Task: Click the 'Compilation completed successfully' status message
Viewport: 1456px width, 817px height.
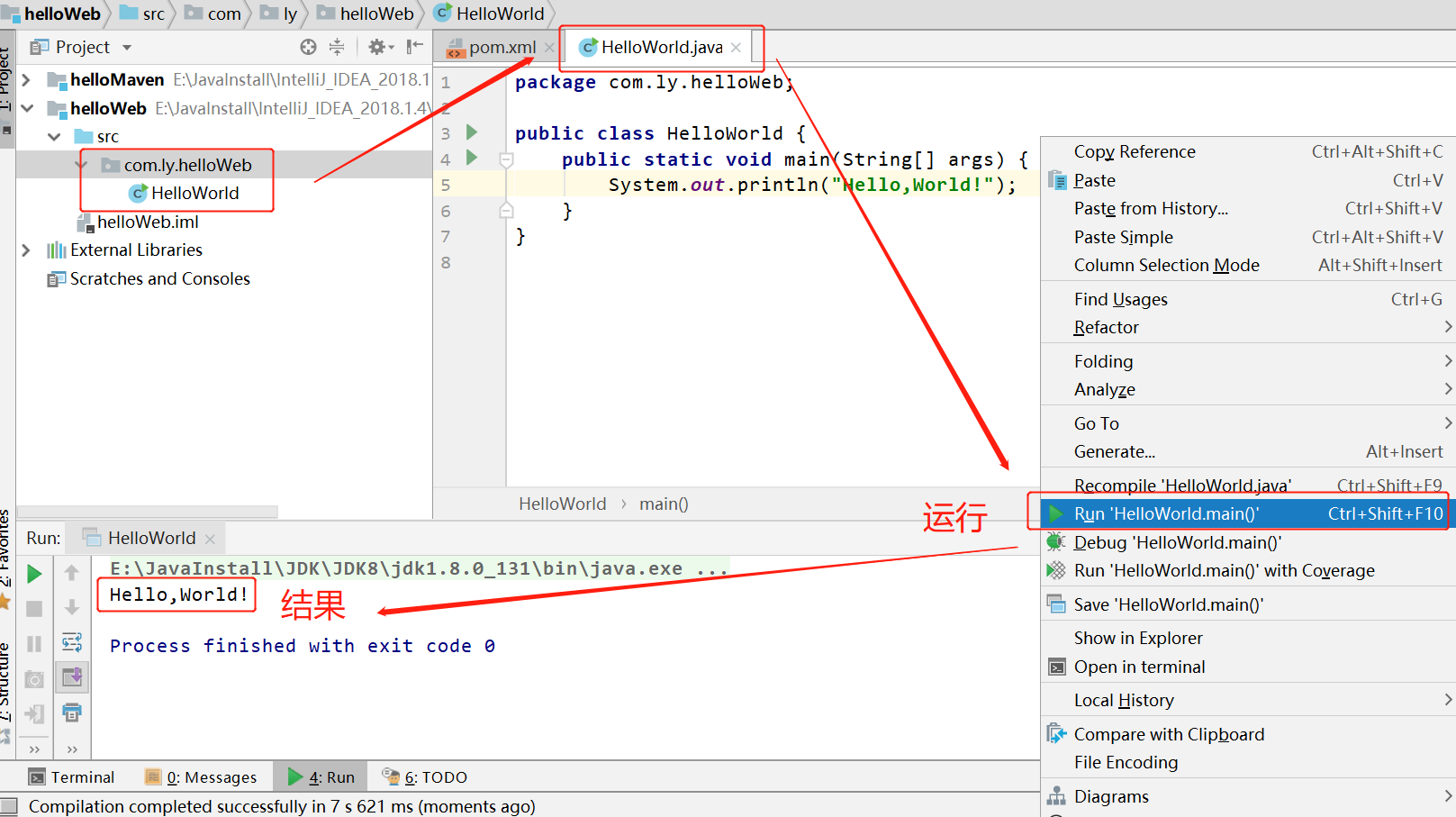Action: 282,806
